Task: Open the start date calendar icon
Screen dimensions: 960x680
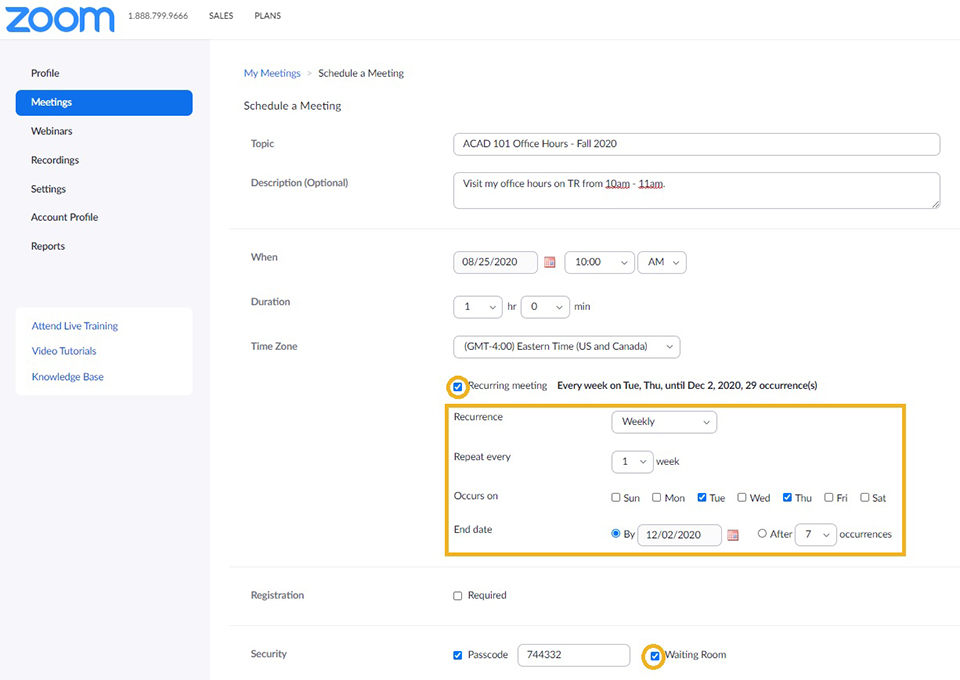Action: click(x=550, y=262)
